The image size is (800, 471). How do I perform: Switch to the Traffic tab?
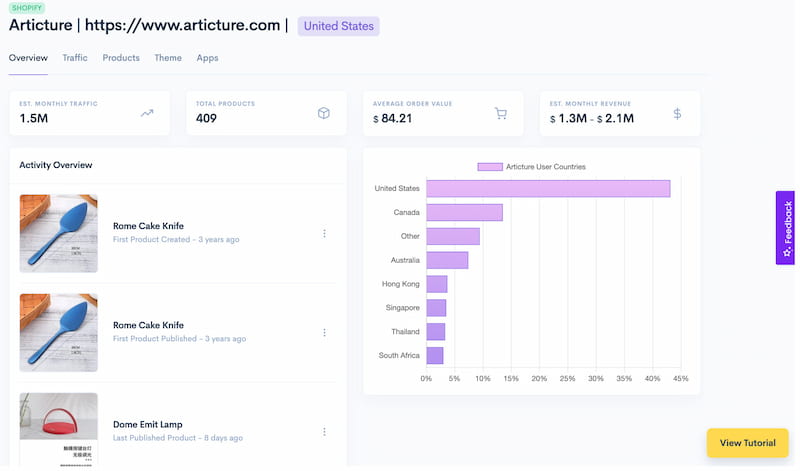coord(75,58)
